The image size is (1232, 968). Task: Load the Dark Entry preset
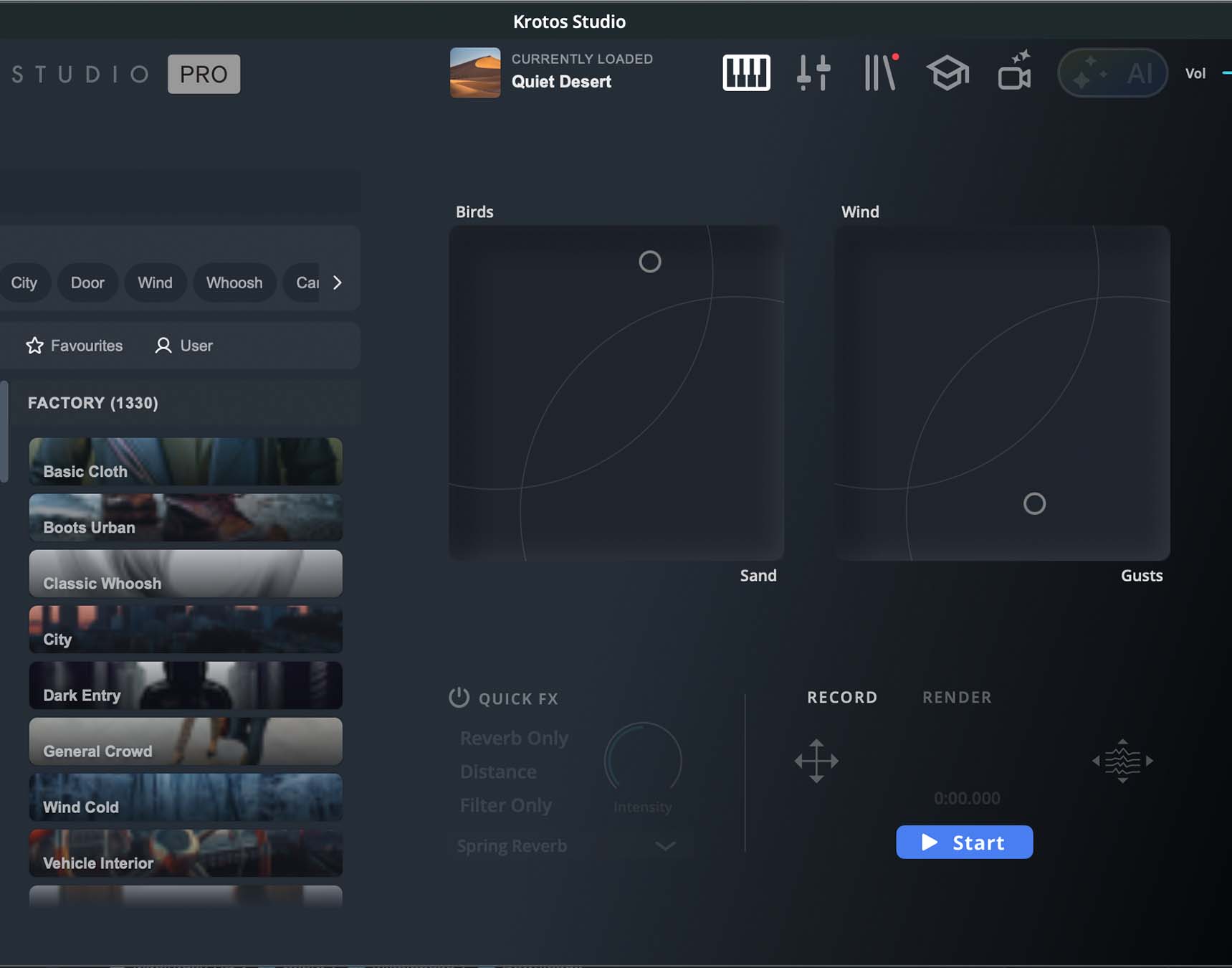click(x=186, y=685)
